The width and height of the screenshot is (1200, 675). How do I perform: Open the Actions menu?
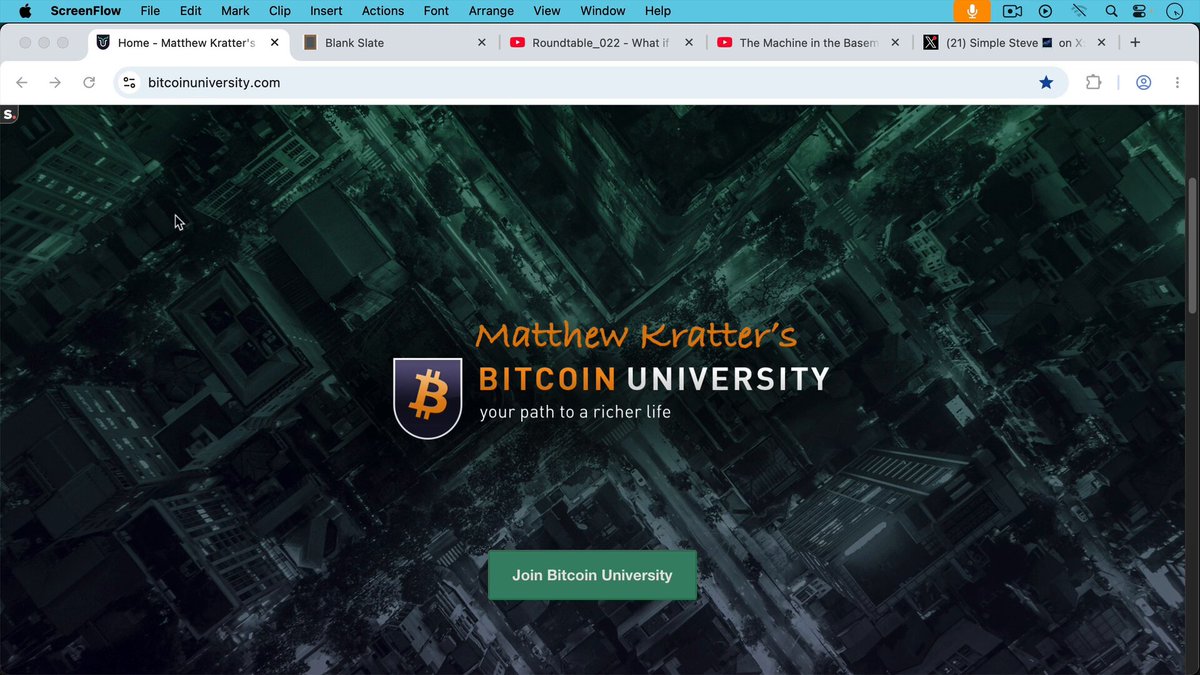click(383, 11)
